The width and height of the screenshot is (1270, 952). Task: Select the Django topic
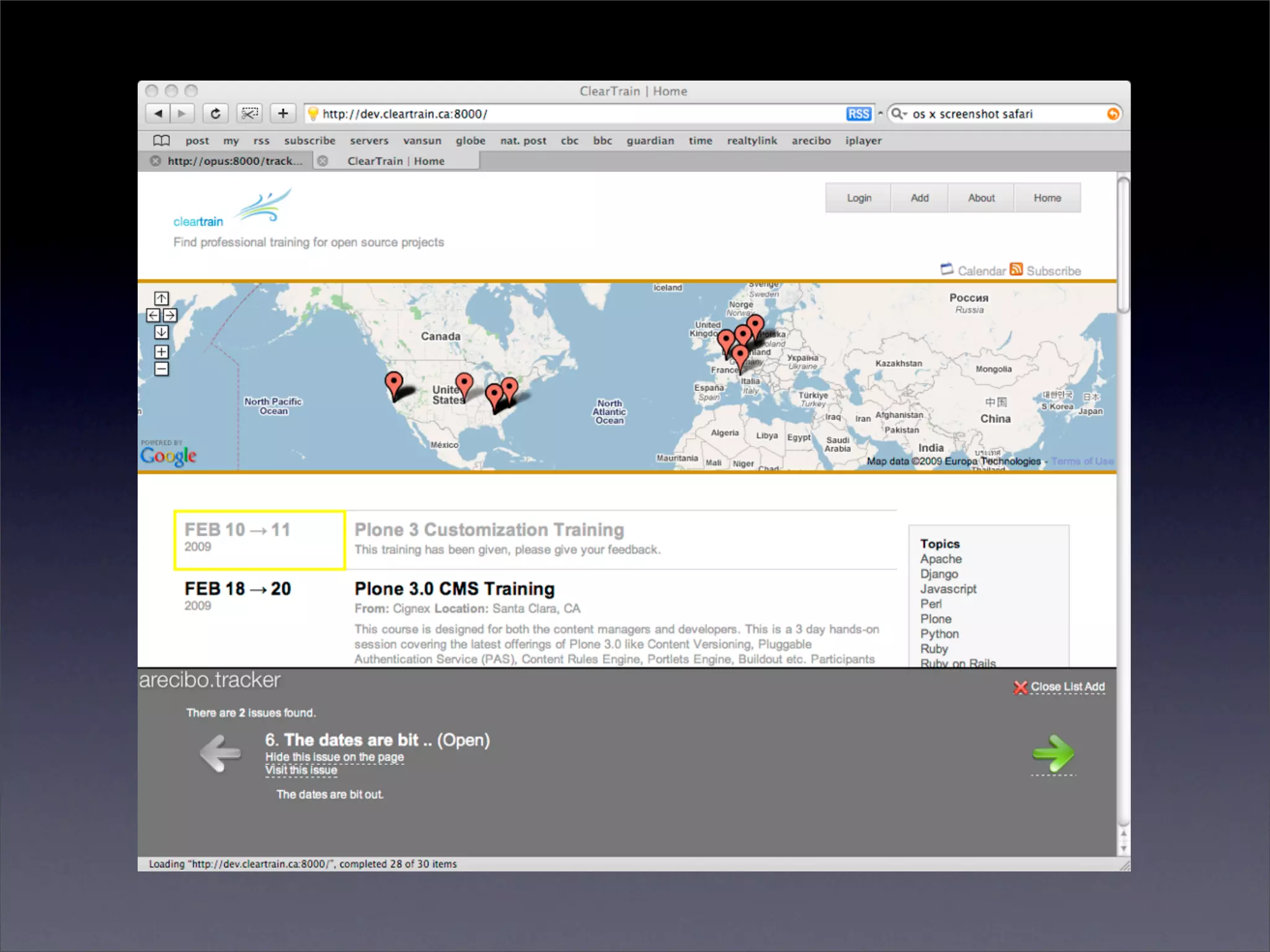point(939,575)
